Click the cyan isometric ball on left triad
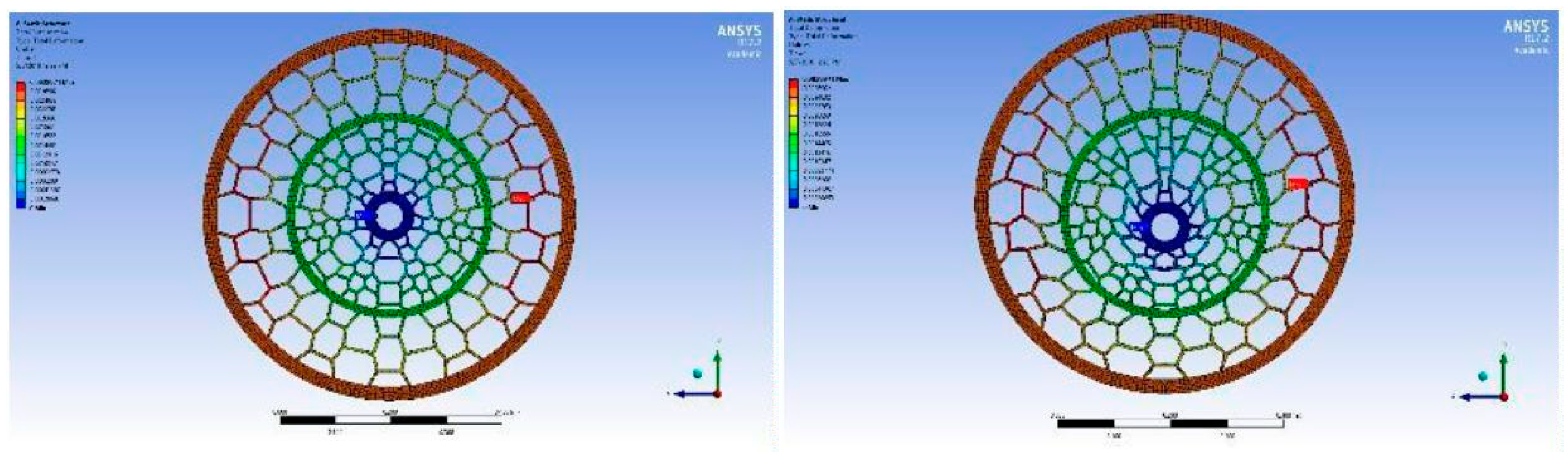 click(698, 373)
